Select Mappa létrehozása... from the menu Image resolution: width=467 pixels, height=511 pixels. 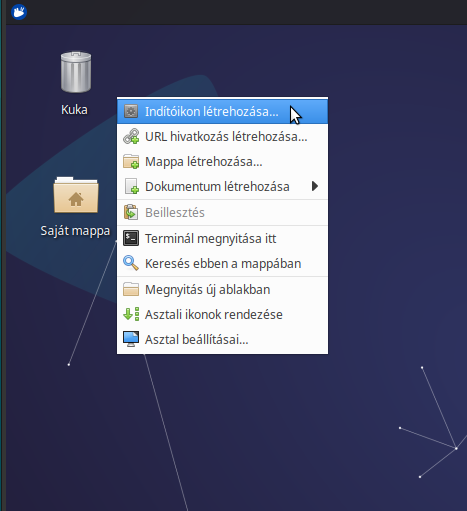222,161
